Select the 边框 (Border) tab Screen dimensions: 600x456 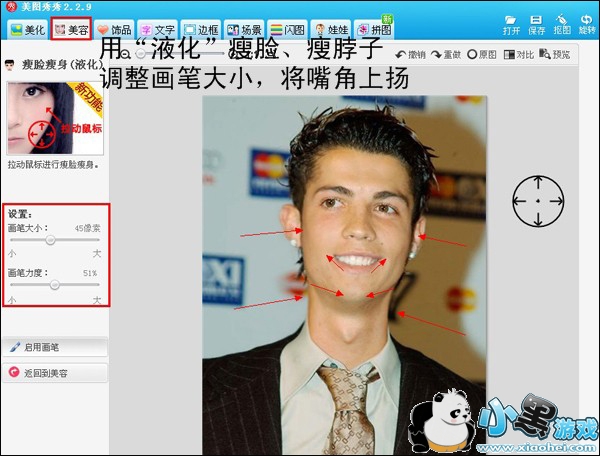tap(202, 30)
